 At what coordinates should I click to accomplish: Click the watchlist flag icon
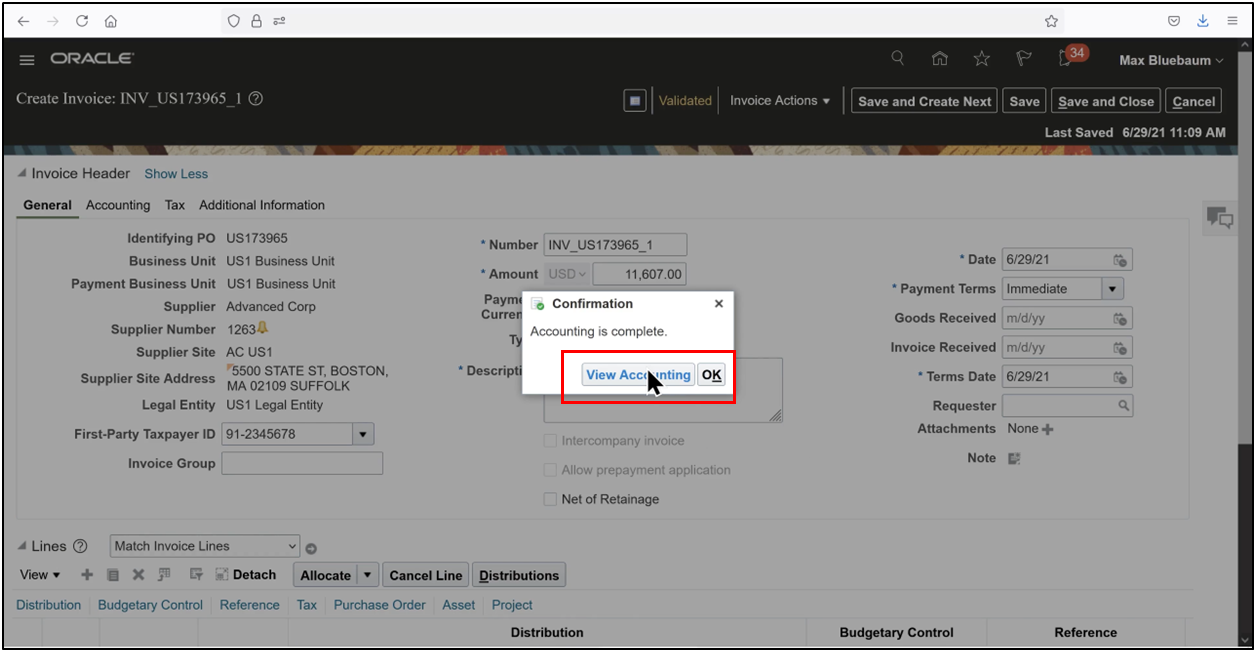[x=1023, y=59]
